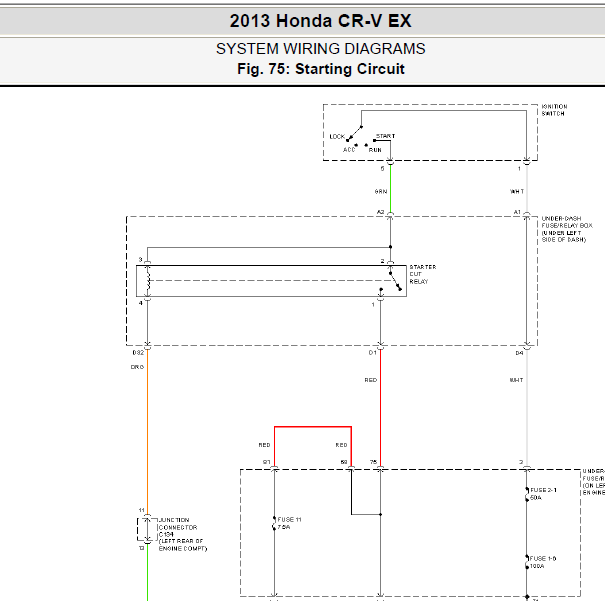Click the '2013 Honda CR-V EX' heading
605x601 pixels.
[x=320, y=21]
